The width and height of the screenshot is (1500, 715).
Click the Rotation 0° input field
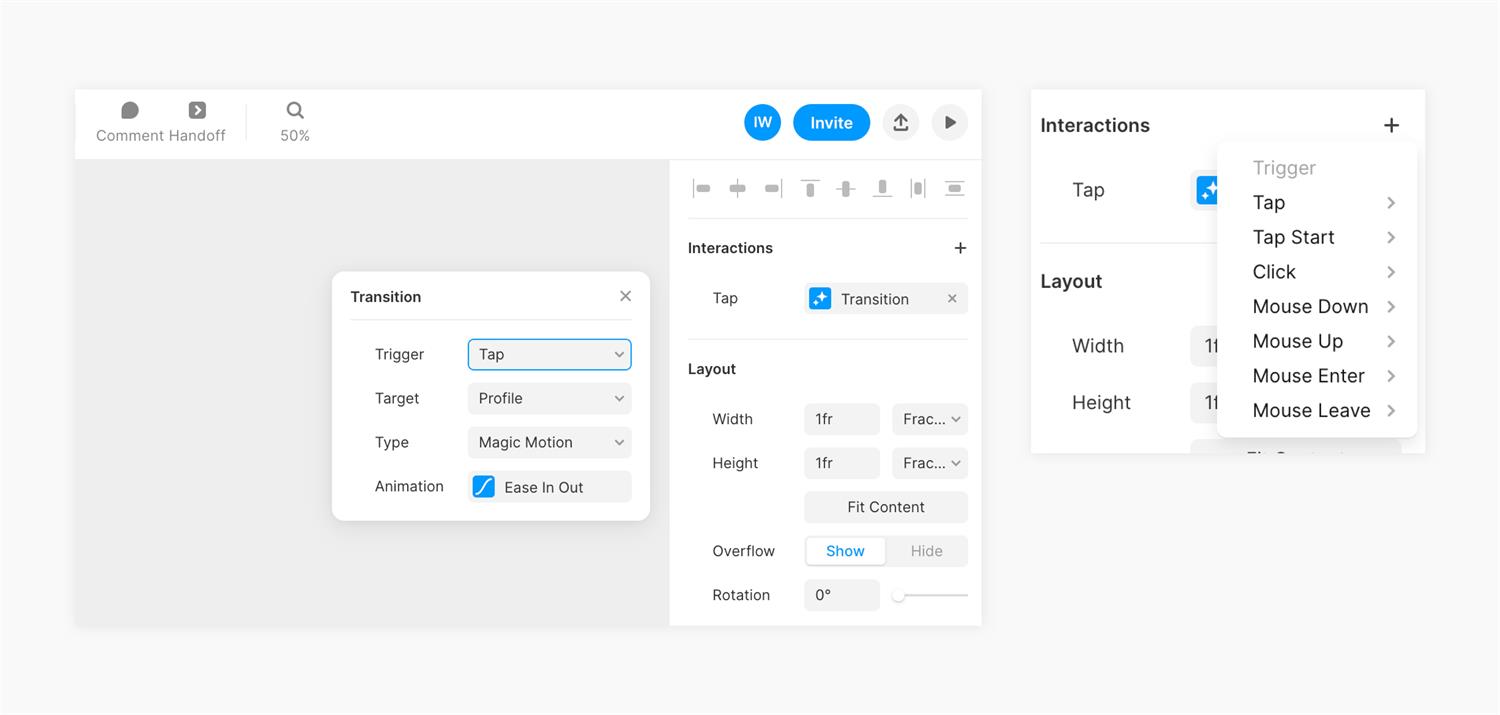coord(842,595)
